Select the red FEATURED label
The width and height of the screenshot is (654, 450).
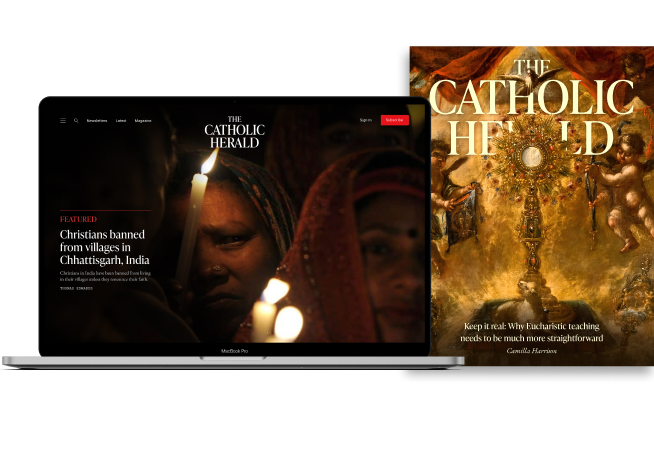pos(78,219)
